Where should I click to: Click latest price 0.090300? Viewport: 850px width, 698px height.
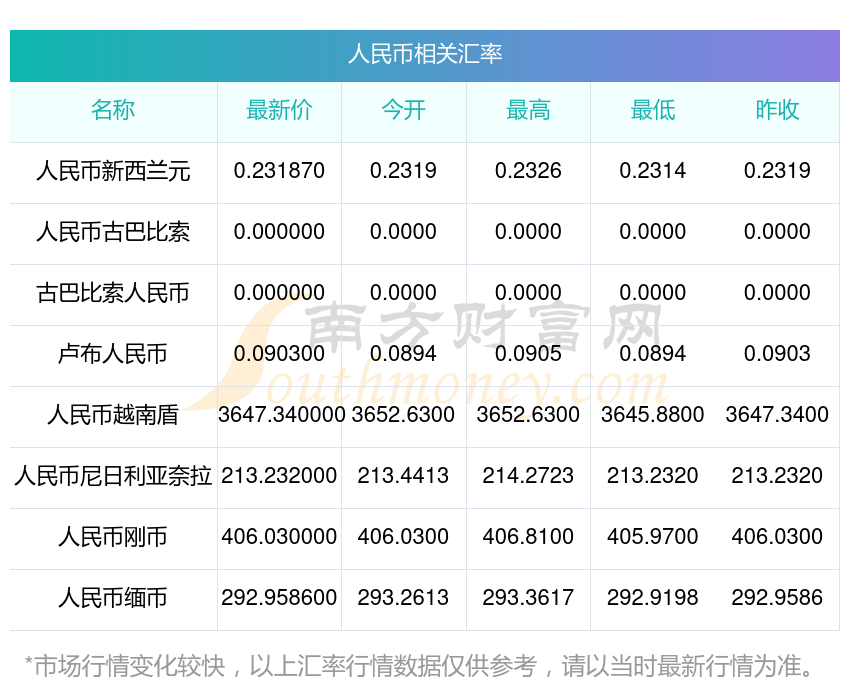click(279, 353)
